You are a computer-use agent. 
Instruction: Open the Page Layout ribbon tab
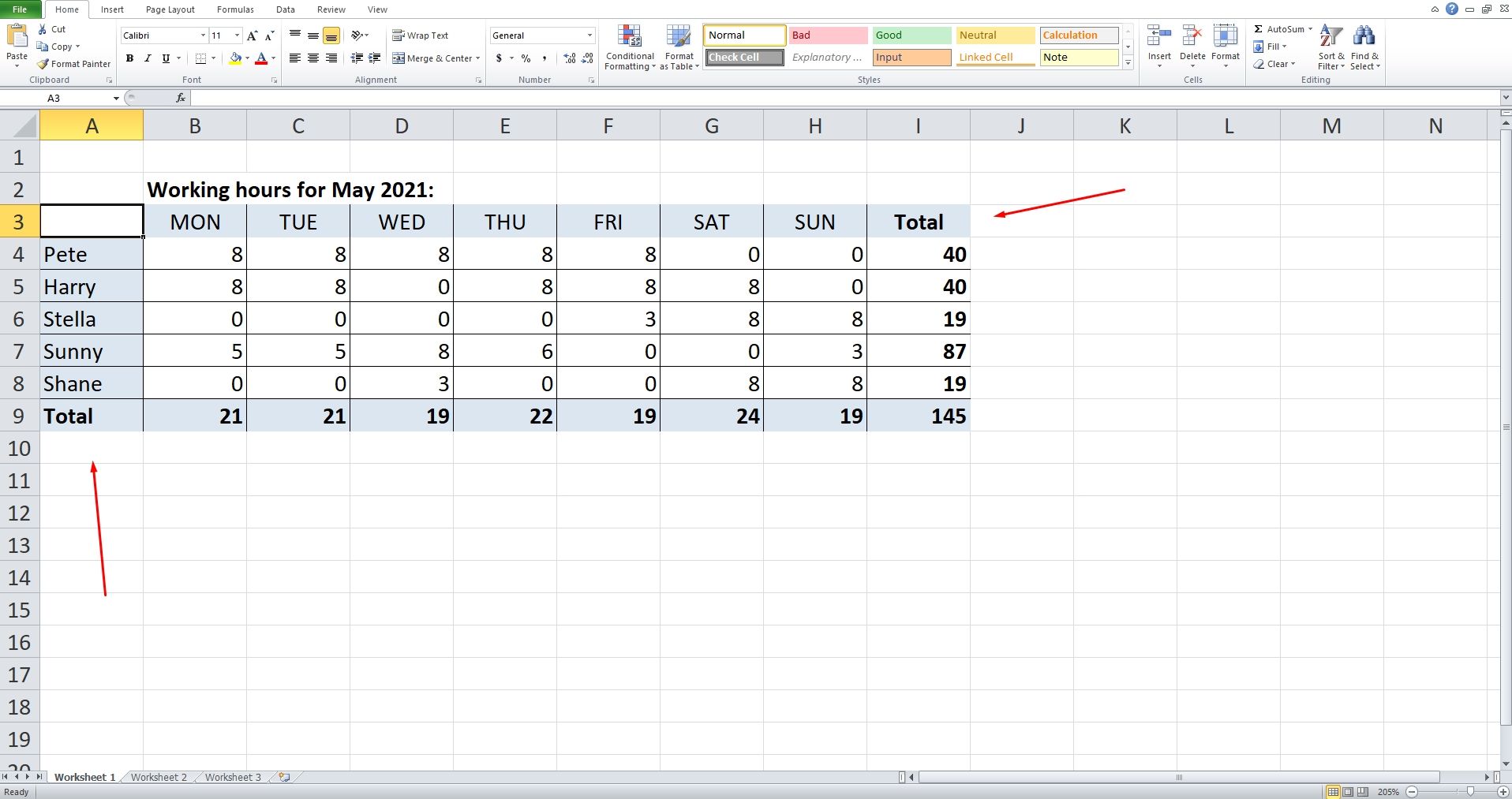pyautogui.click(x=170, y=9)
